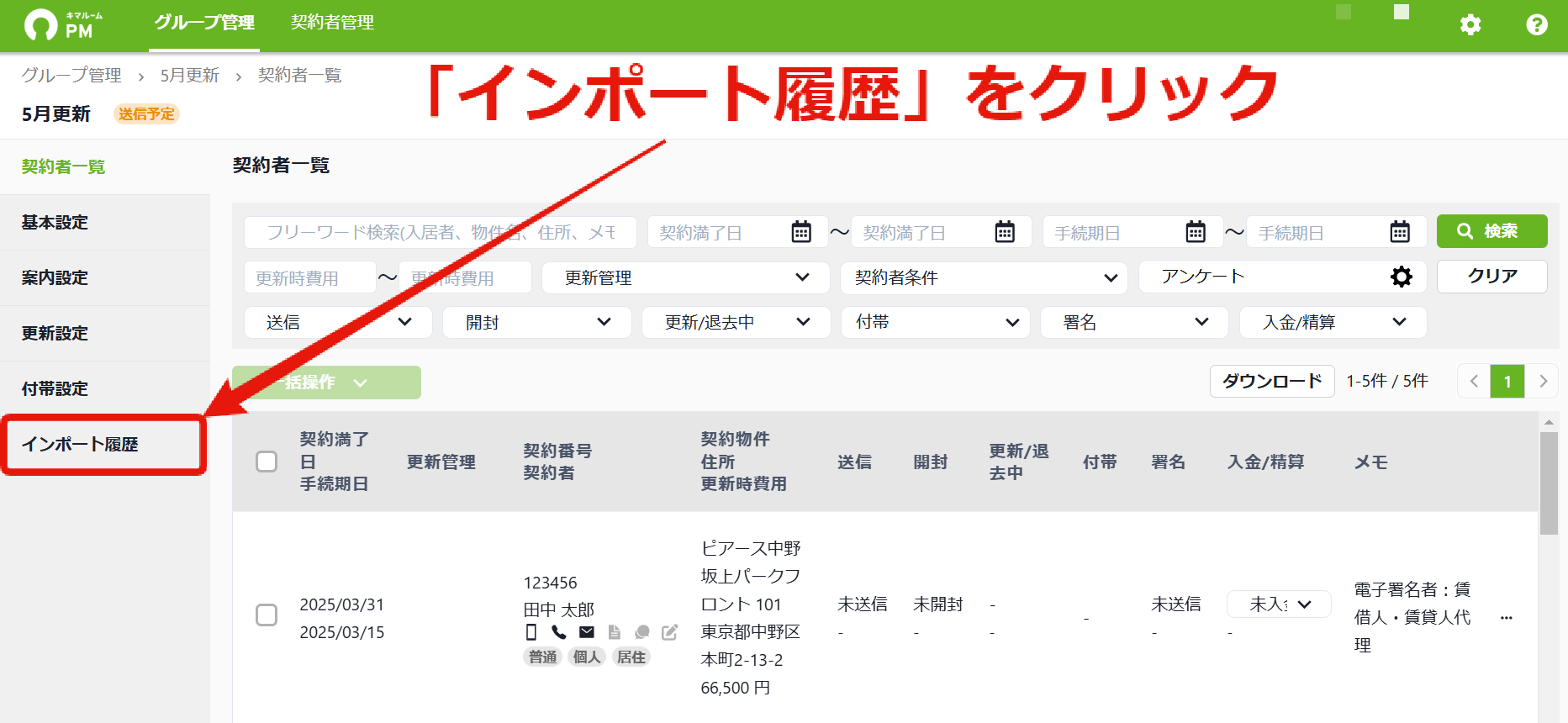
Task: Click the scrollbar up arrow
Action: (x=1549, y=422)
